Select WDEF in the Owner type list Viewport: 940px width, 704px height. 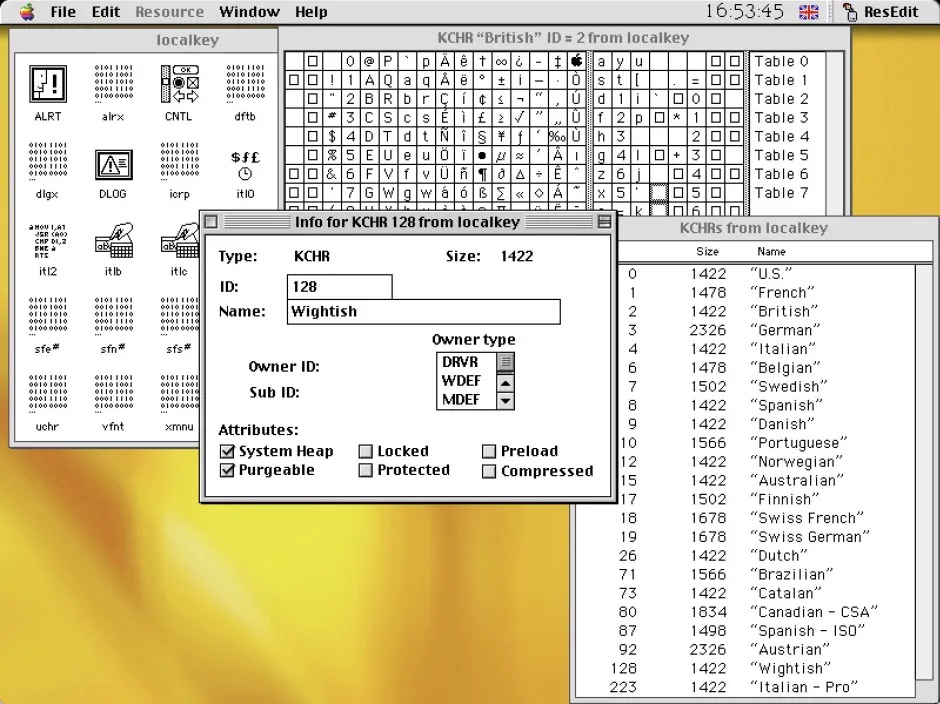point(467,381)
